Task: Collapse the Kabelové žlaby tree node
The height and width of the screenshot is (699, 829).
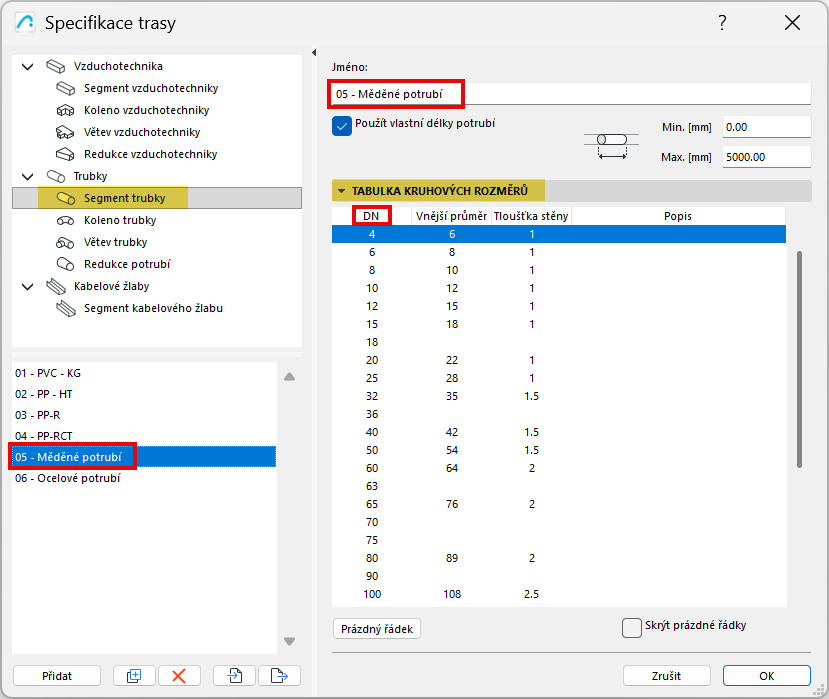Action: tap(27, 287)
